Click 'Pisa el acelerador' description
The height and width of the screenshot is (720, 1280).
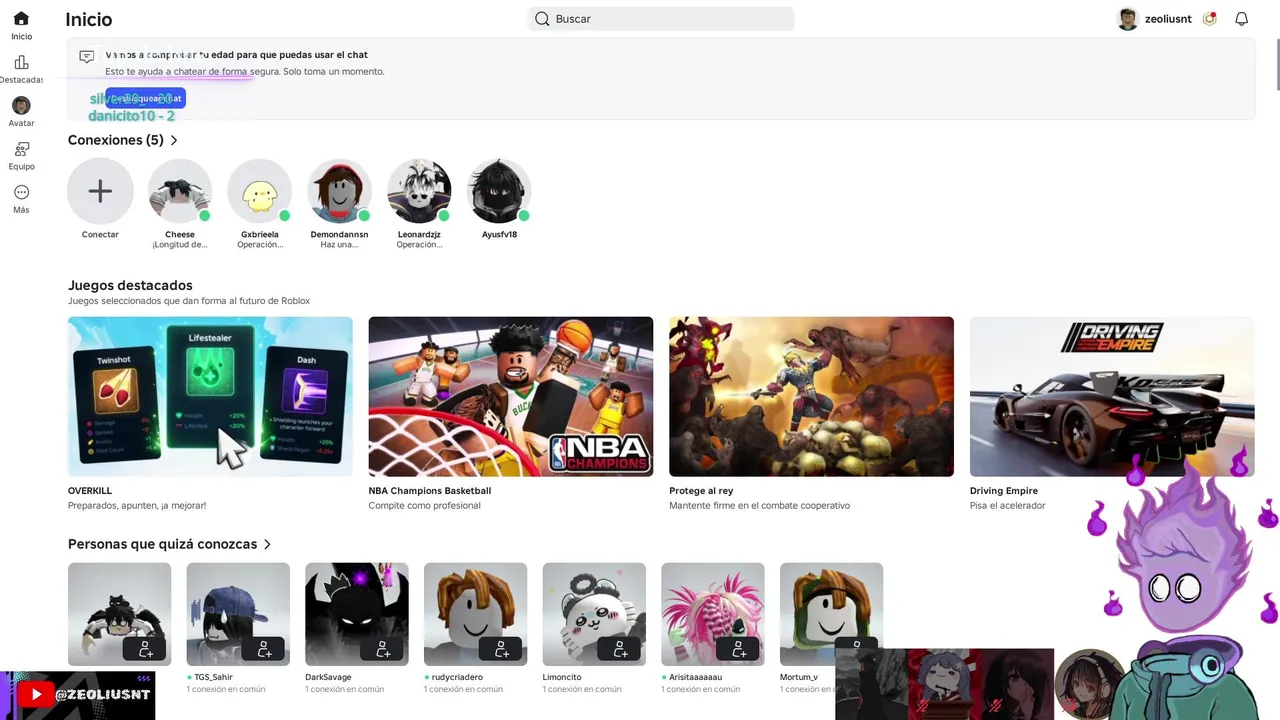click(x=1007, y=506)
